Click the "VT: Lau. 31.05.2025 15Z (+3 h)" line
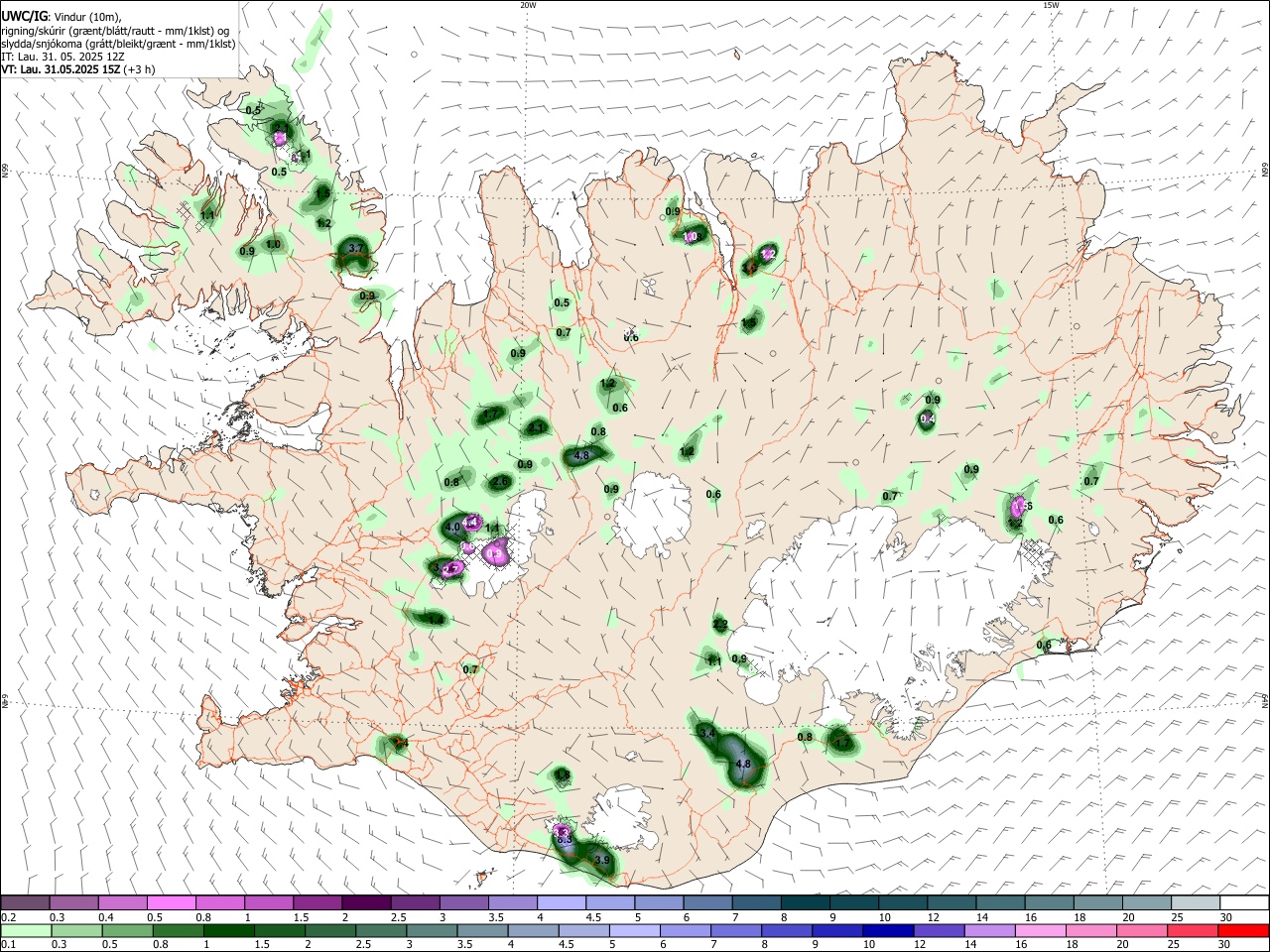1270x952 pixels. 77,69
